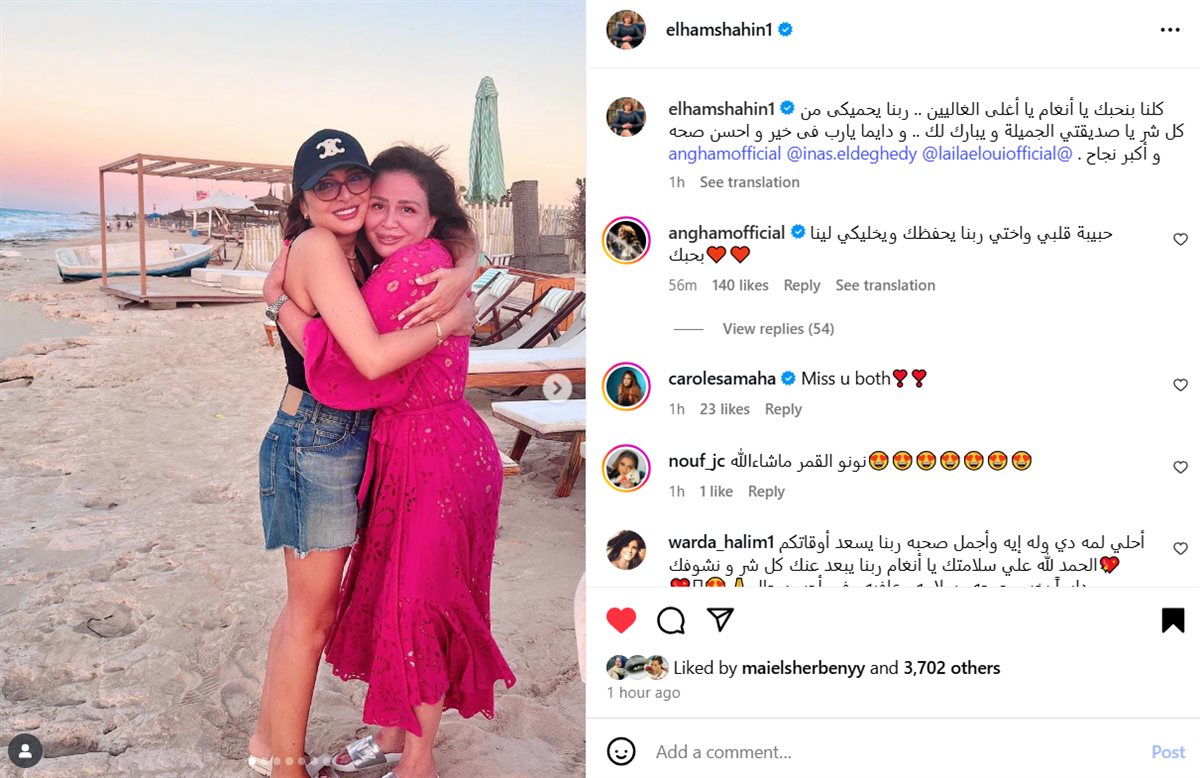1200x778 pixels.
Task: Show tagged people icon on photo
Action: 25,750
